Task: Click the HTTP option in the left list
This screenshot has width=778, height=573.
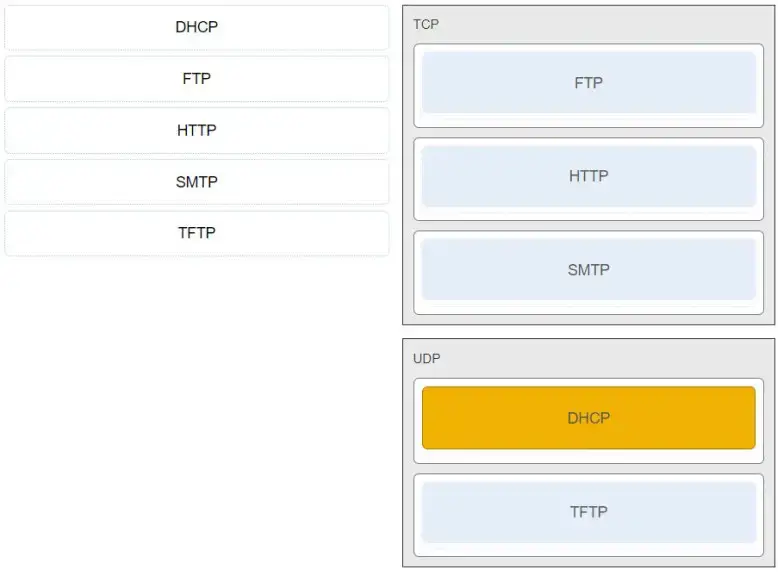Action: click(196, 130)
